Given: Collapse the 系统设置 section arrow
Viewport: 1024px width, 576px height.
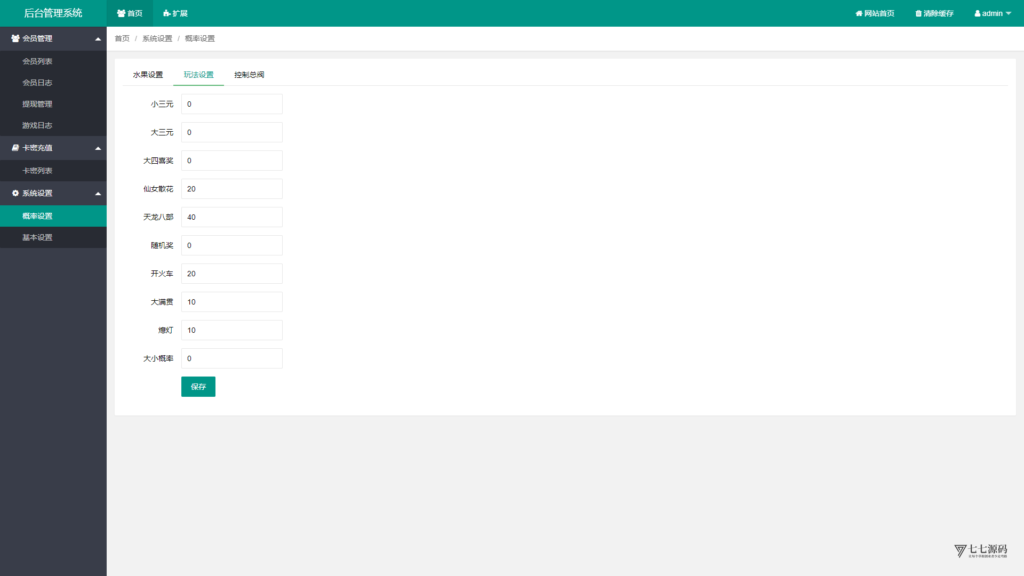Looking at the screenshot, I should 97,193.
